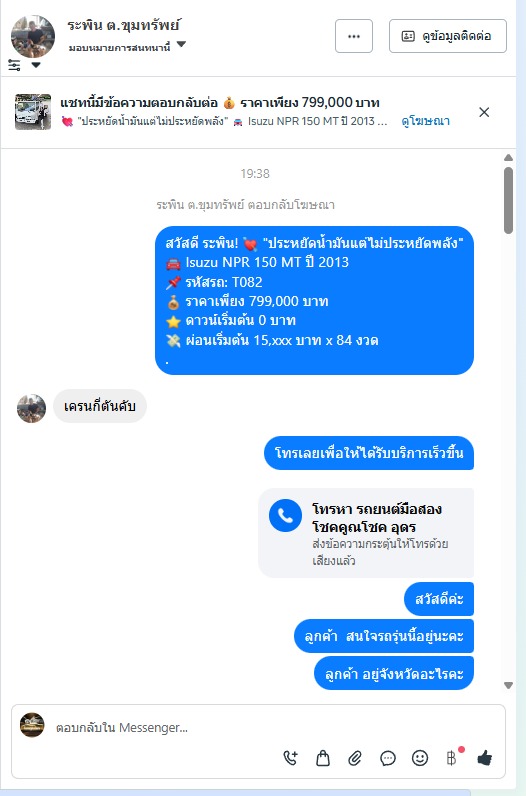Open the ดูโฆษณา link
The height and width of the screenshot is (796, 526).
pos(425,121)
